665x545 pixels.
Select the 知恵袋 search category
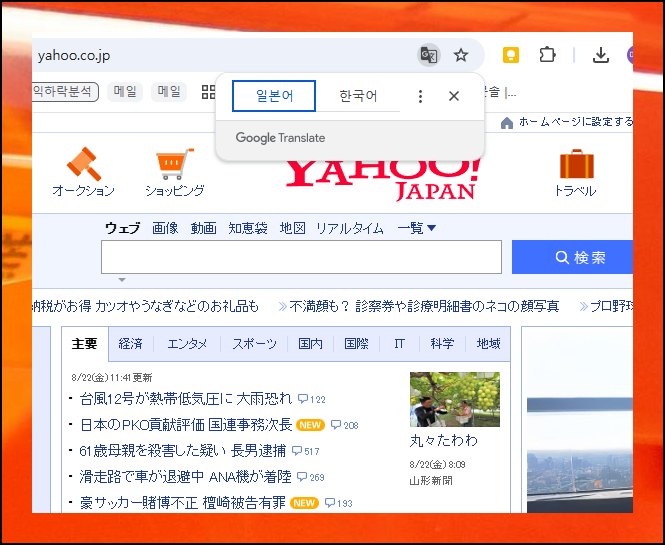pos(248,228)
